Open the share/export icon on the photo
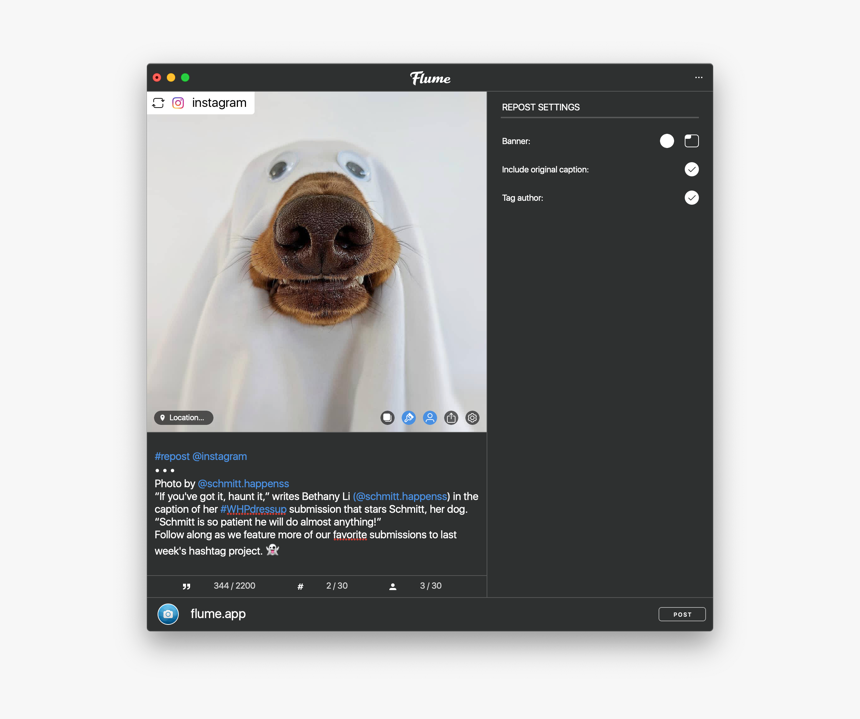 [x=451, y=417]
